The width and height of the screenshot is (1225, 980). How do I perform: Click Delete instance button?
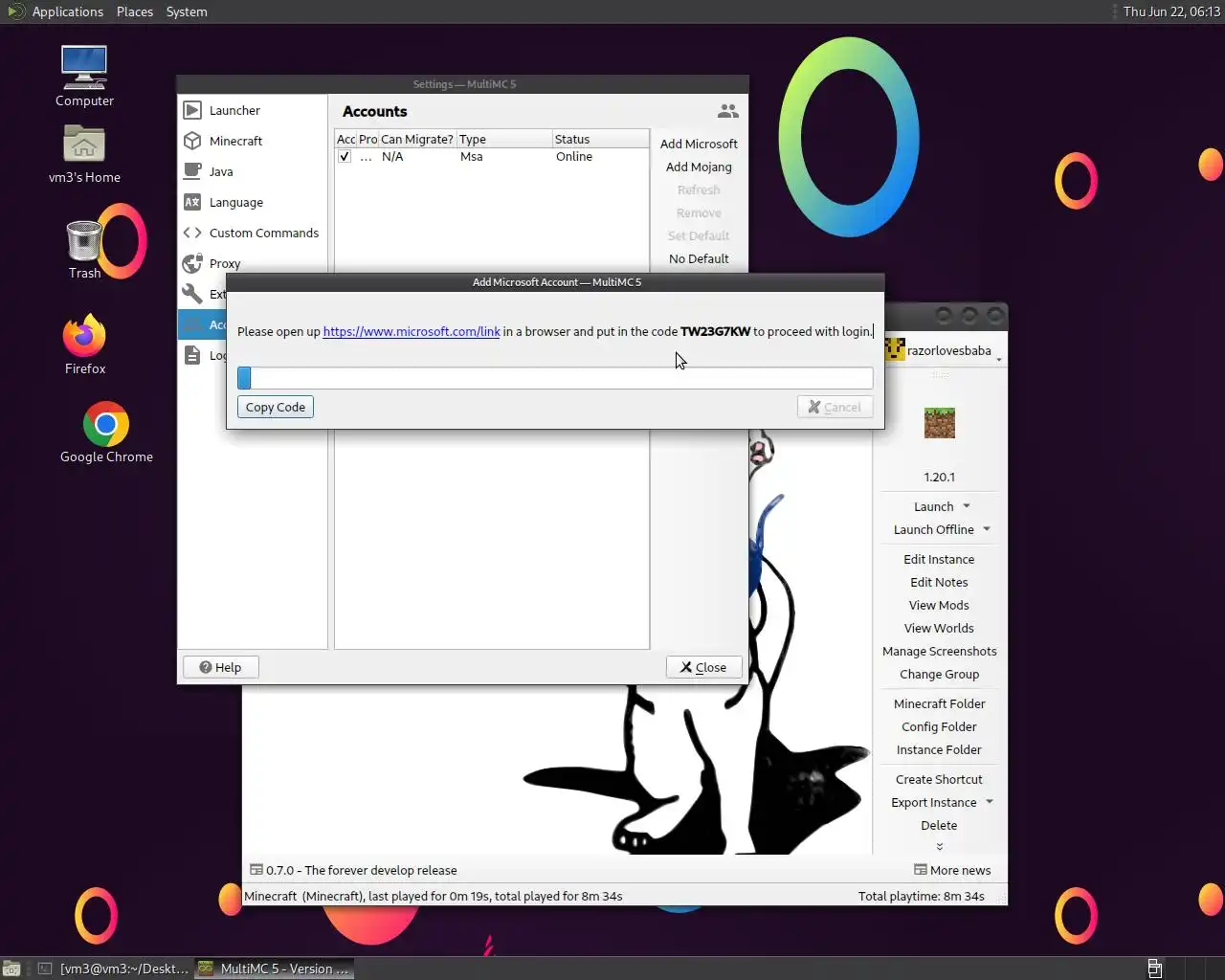tap(939, 825)
